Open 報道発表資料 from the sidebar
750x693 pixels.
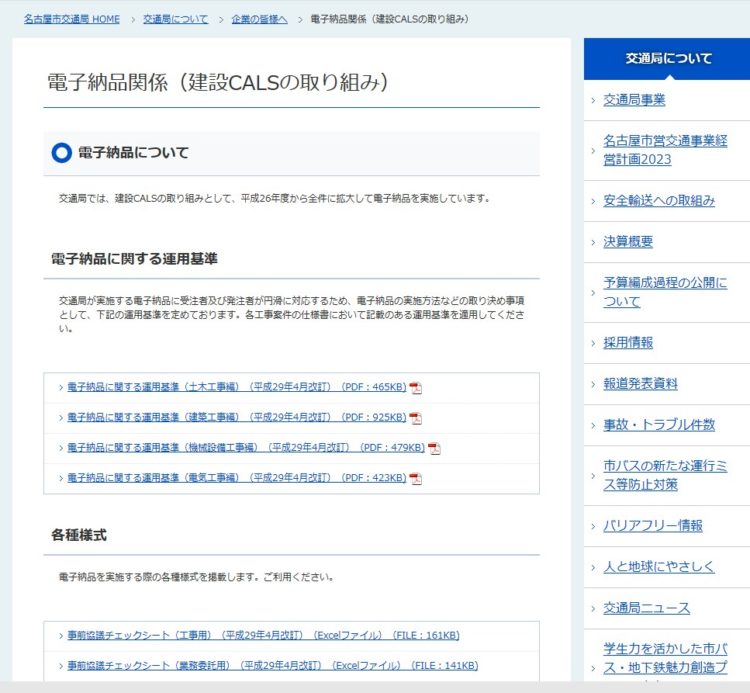[640, 384]
